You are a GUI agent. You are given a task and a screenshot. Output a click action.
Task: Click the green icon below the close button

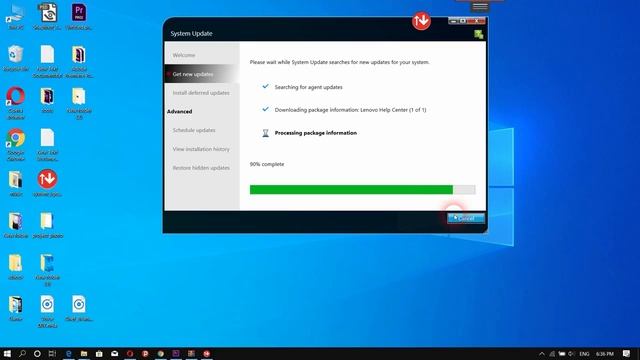click(x=479, y=34)
